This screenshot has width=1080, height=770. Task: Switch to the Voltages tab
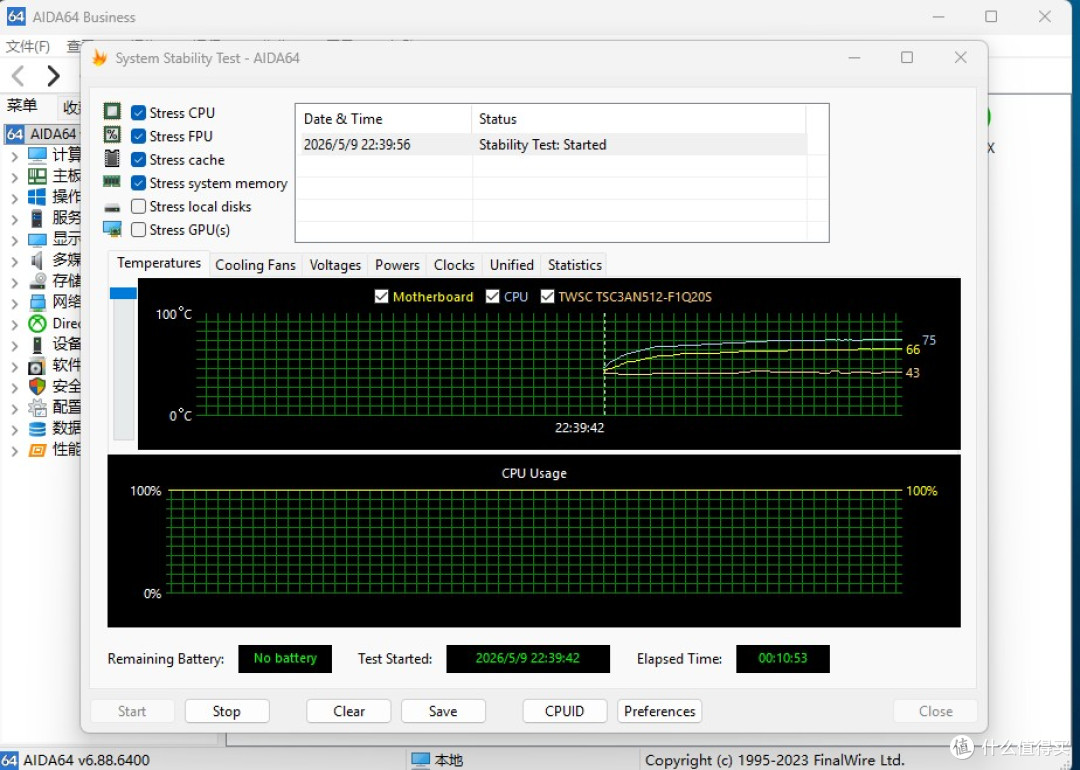coord(335,264)
